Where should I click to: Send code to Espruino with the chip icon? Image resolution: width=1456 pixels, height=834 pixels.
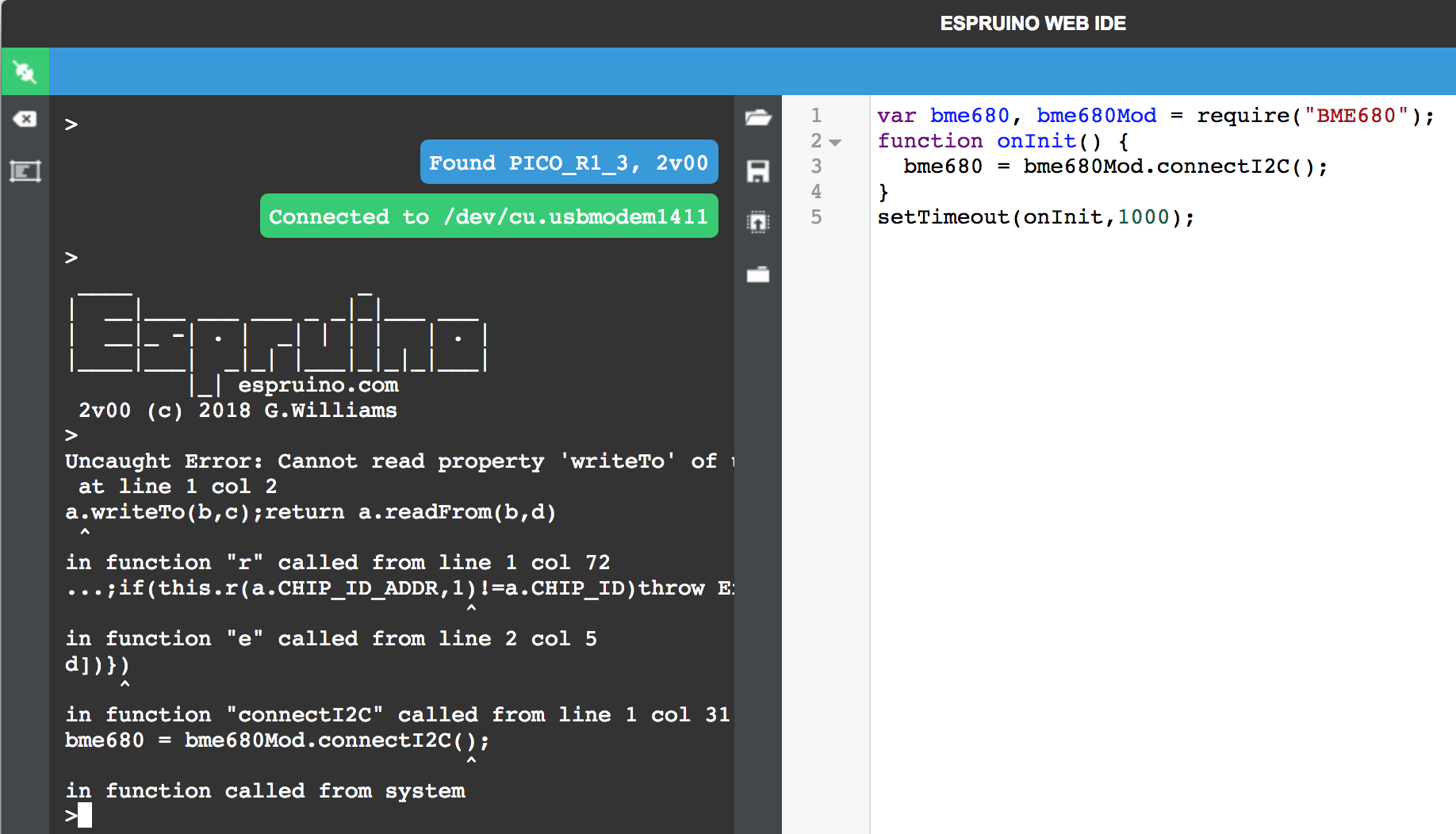(758, 222)
